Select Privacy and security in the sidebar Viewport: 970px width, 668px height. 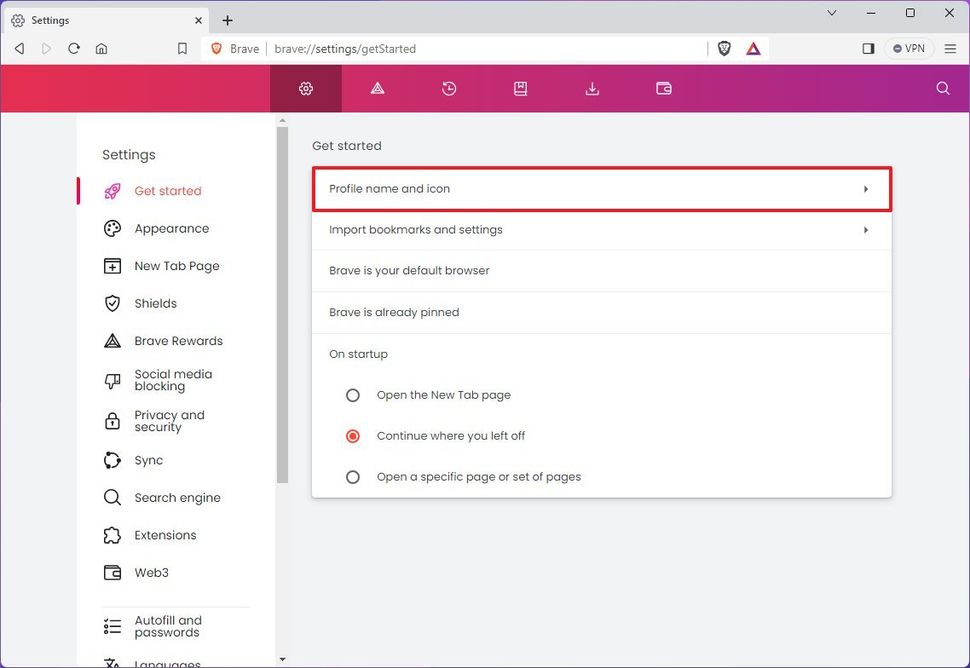(x=169, y=420)
